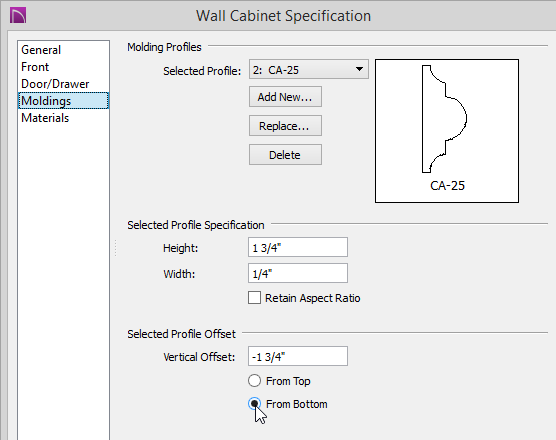Click the CA-25 molding profile preview
This screenshot has height=440, width=556.
click(447, 131)
